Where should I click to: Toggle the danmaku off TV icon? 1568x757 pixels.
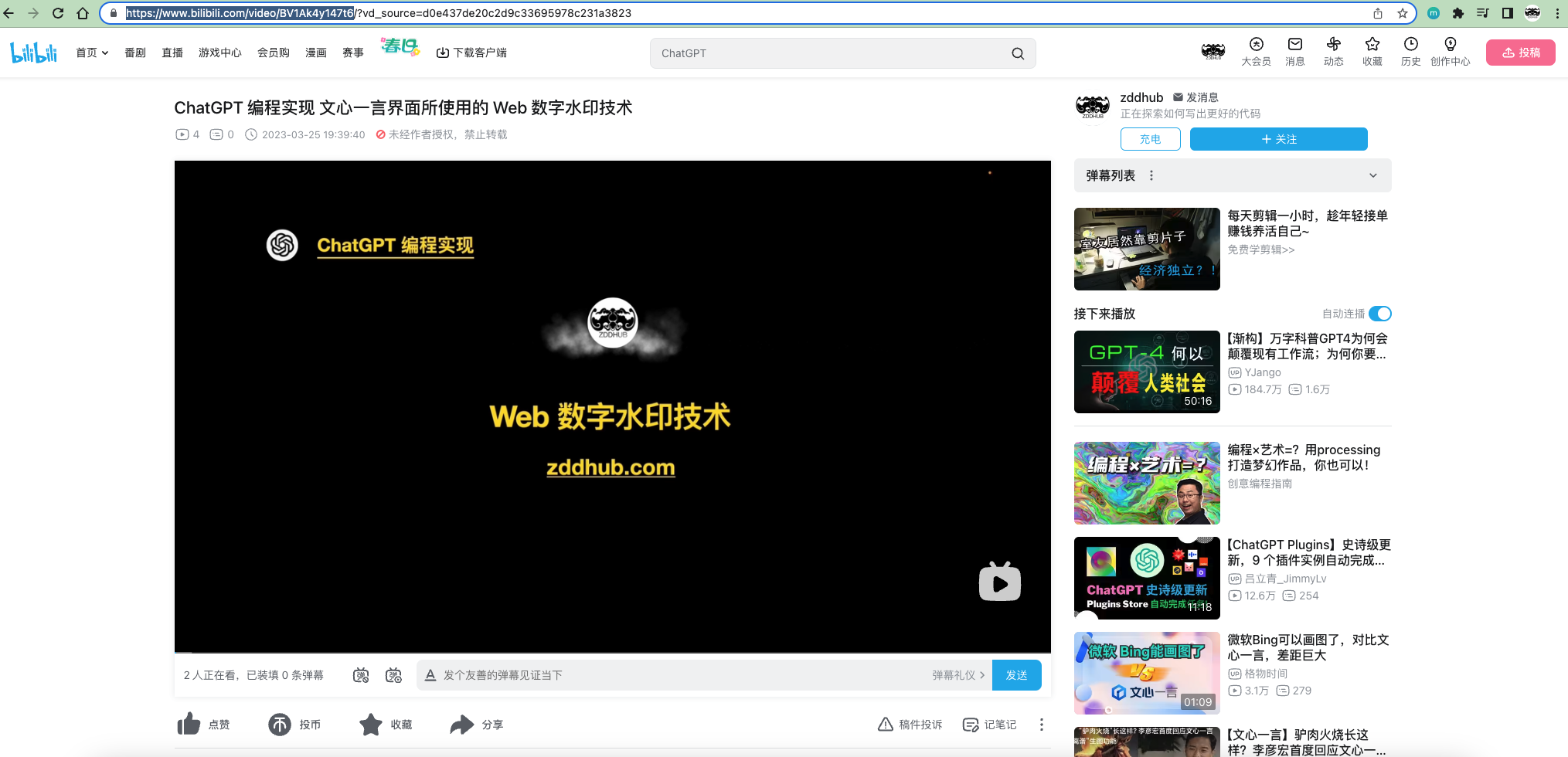[361, 674]
